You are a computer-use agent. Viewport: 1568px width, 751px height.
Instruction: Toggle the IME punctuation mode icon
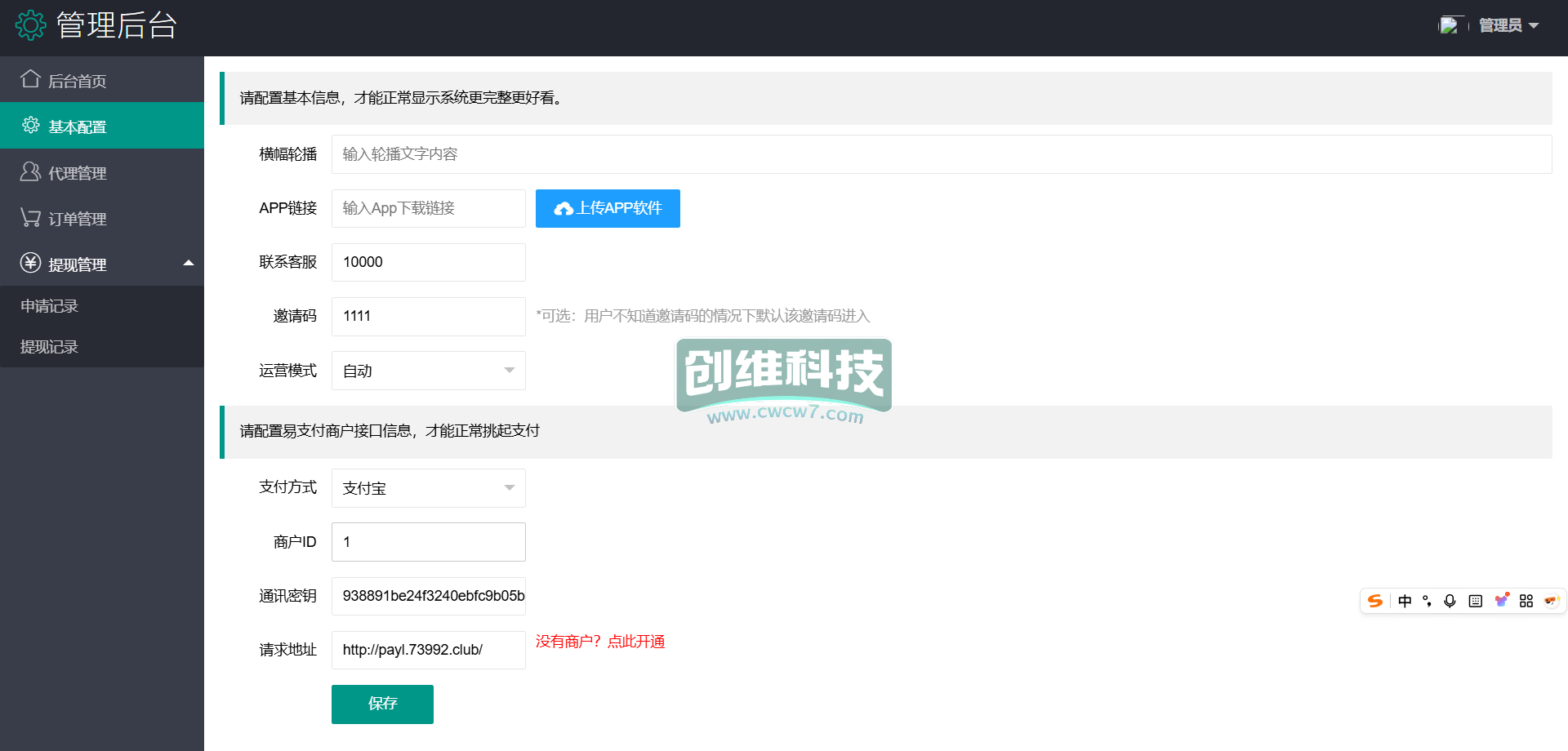coord(1427,601)
